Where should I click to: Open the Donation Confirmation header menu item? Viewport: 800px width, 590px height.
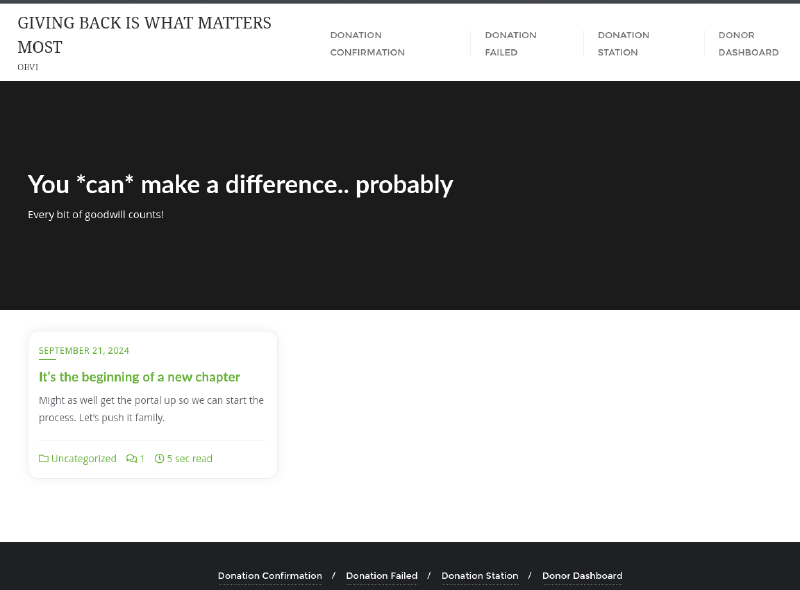click(x=367, y=44)
